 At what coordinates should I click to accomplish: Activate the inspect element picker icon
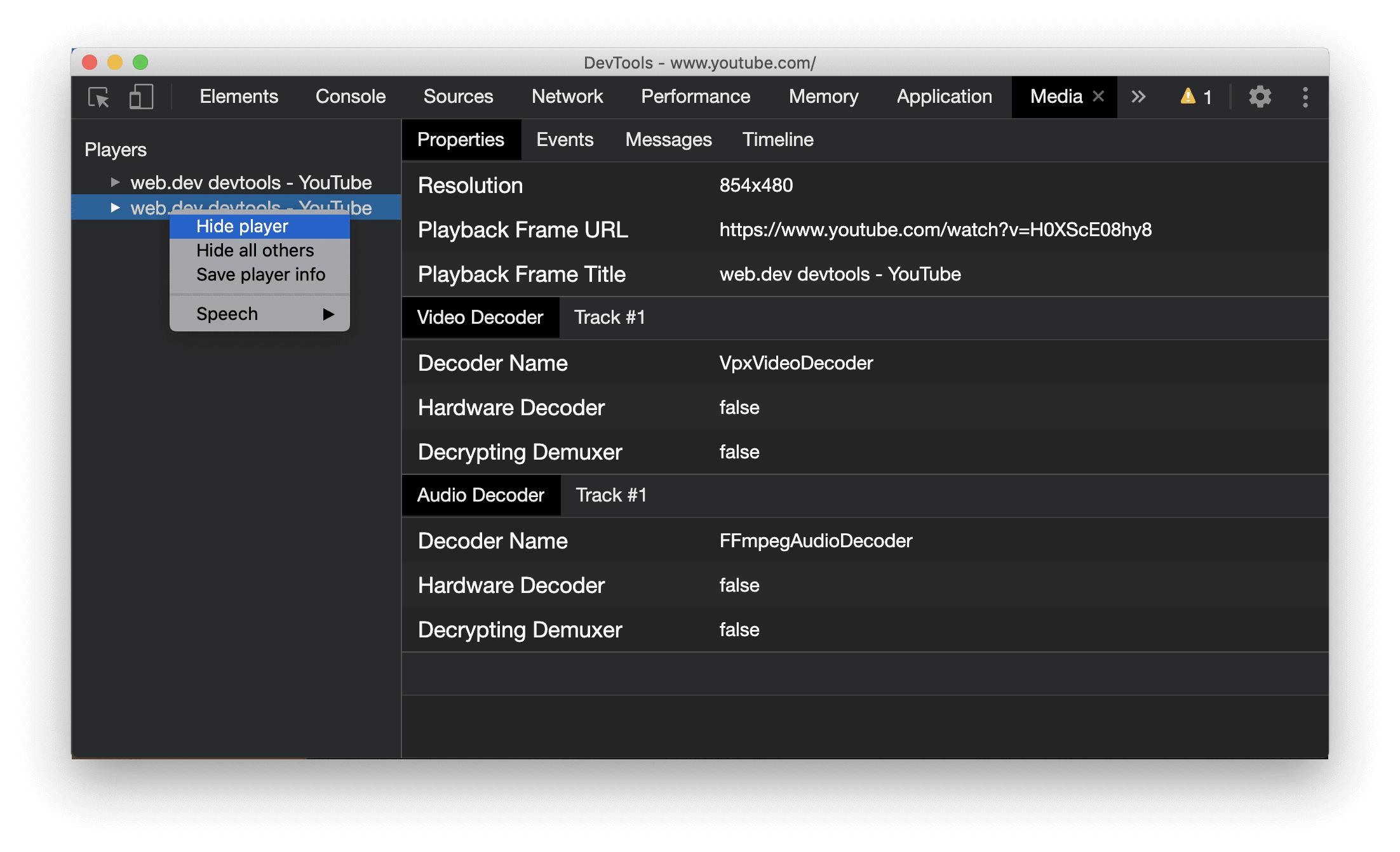click(98, 97)
